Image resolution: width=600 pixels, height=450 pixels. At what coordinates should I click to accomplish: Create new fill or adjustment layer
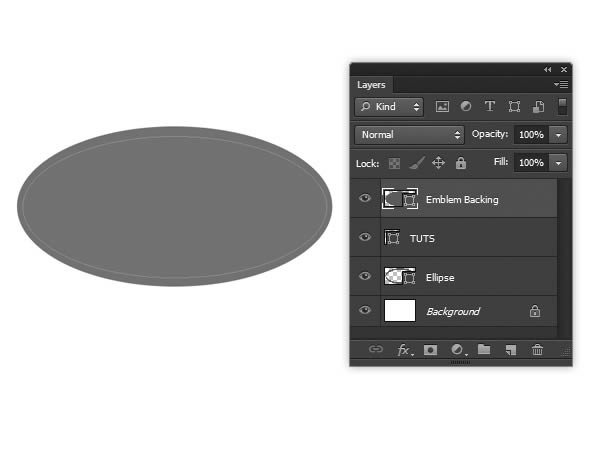(x=458, y=350)
